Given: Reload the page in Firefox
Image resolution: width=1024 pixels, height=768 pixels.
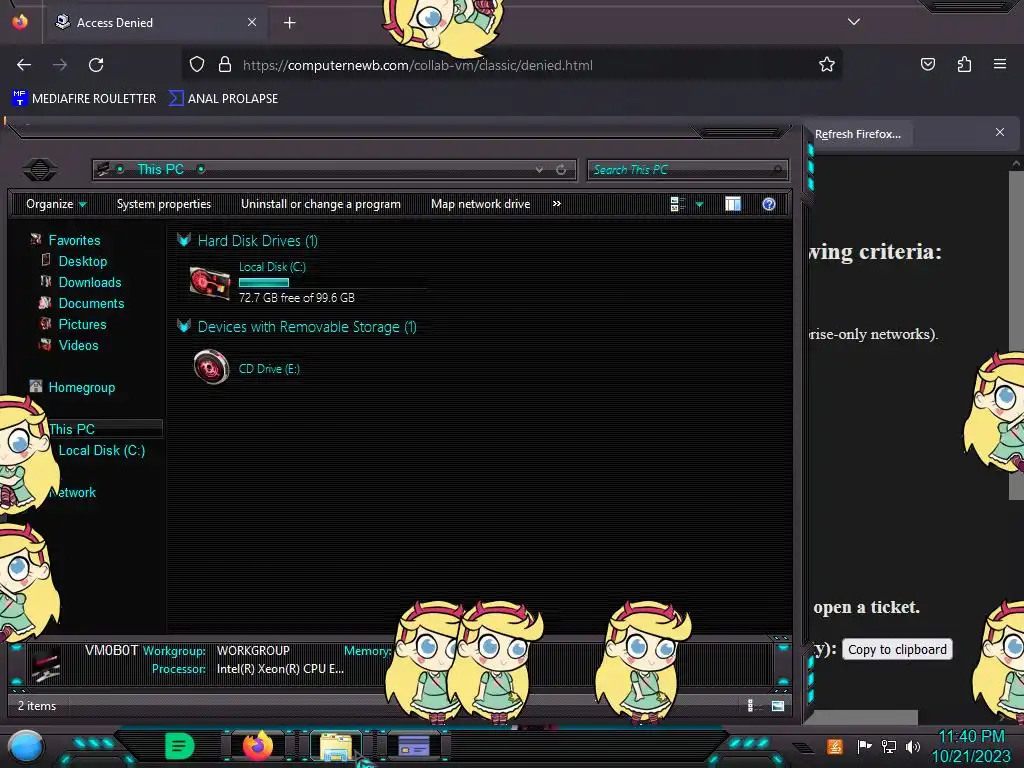Looking at the screenshot, I should click(96, 65).
